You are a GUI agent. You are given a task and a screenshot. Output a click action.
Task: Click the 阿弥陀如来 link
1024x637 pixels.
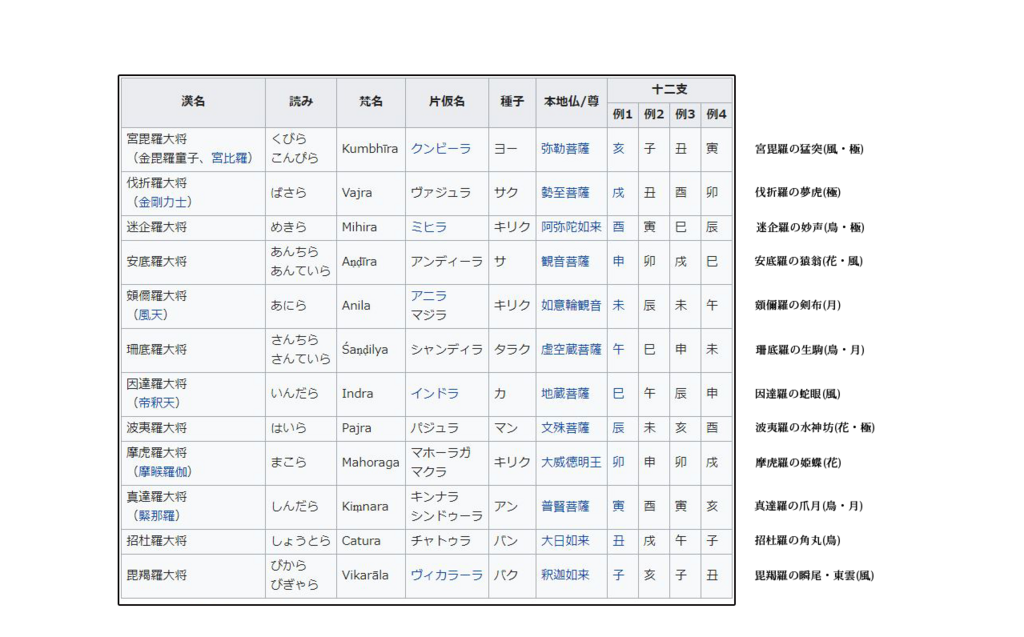(571, 227)
